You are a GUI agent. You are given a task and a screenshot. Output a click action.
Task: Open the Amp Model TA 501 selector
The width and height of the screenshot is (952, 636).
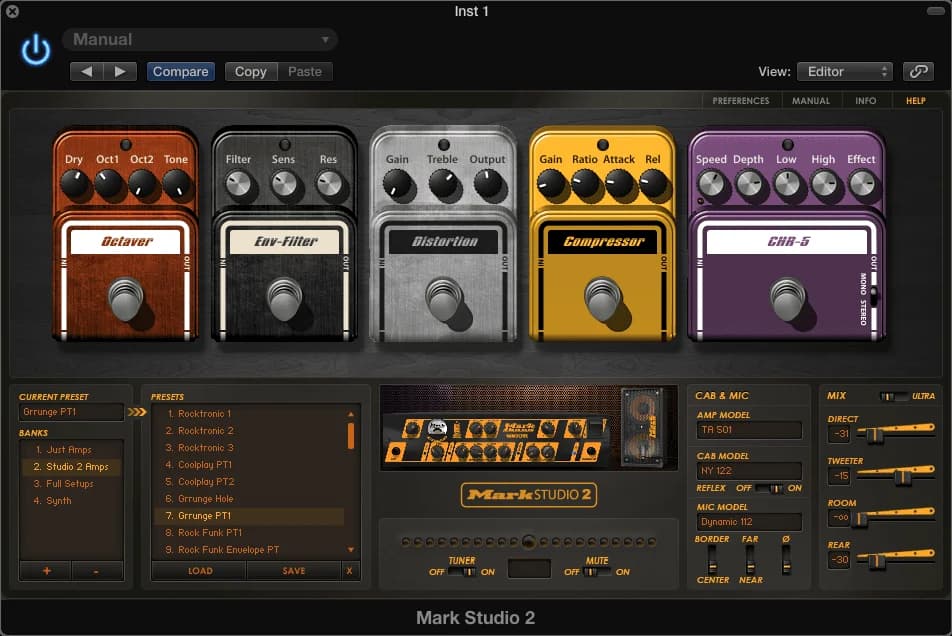749,430
